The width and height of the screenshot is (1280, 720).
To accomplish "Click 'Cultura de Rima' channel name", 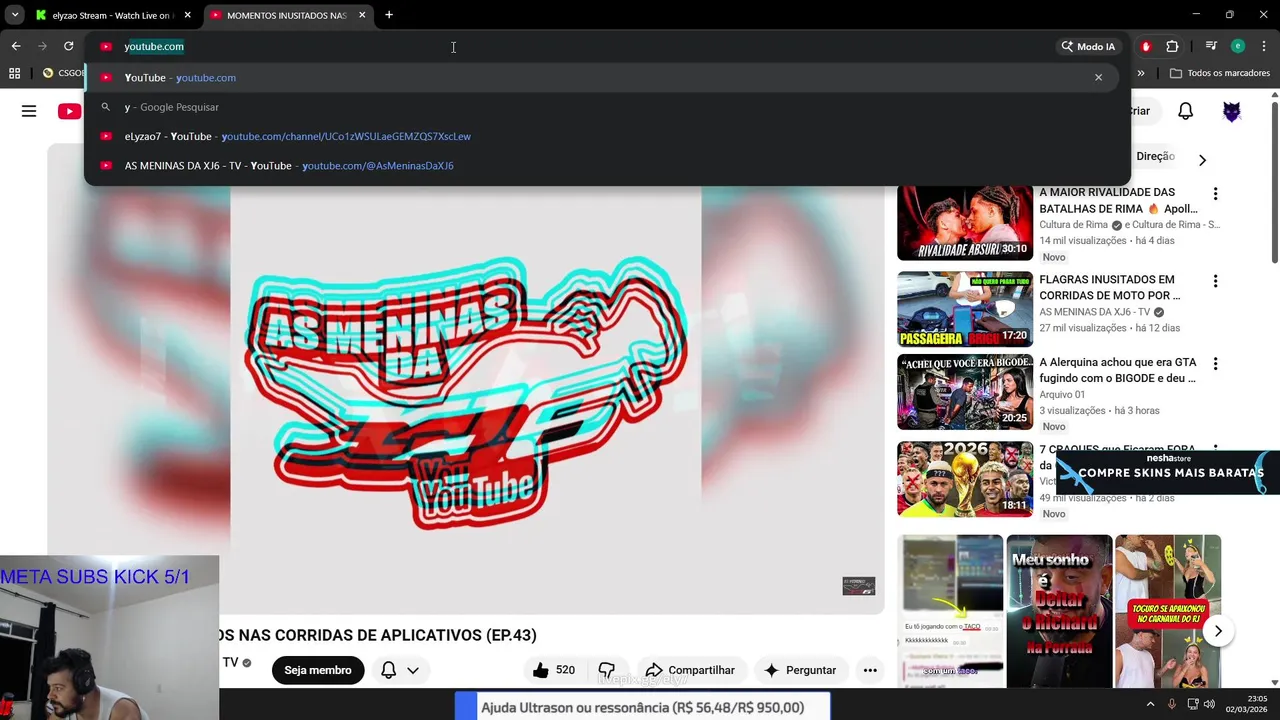I will tap(1074, 225).
